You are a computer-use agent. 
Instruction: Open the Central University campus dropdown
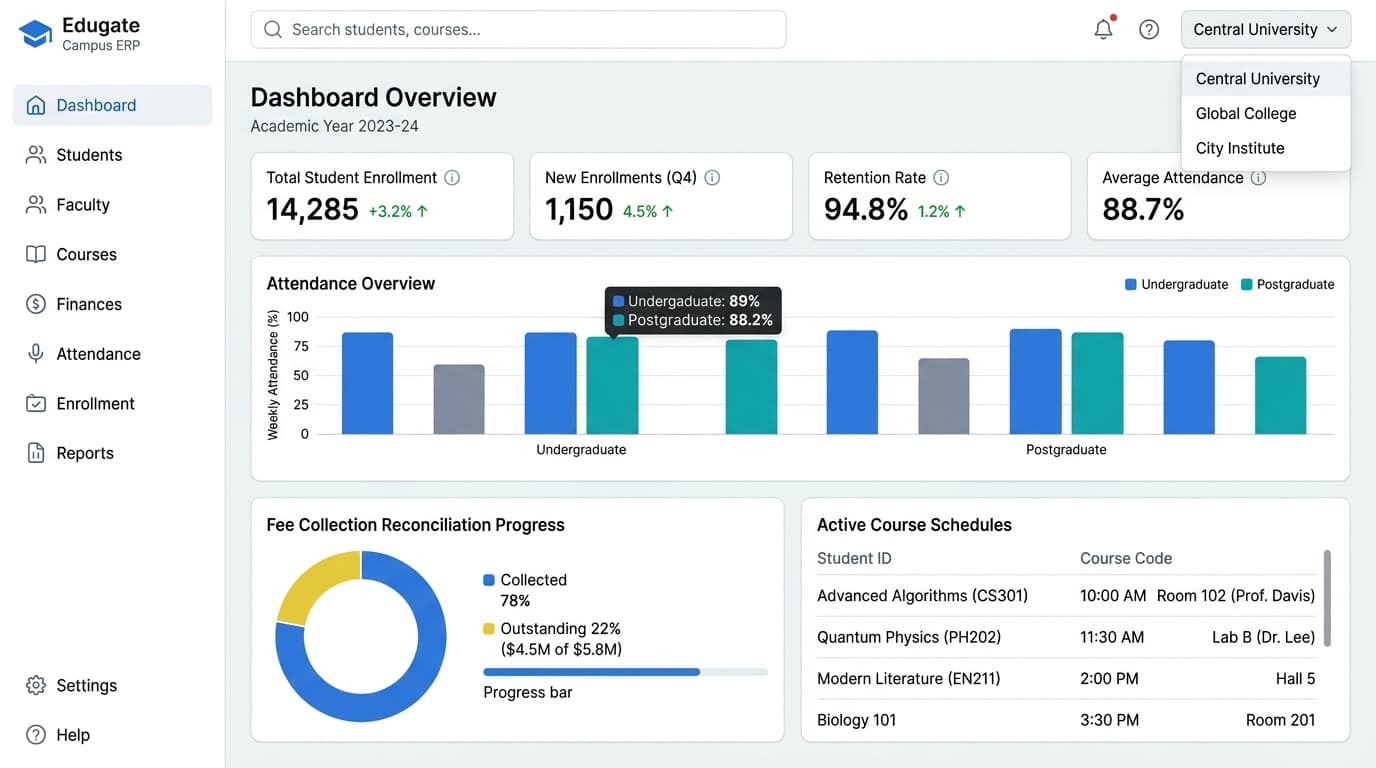(1266, 30)
